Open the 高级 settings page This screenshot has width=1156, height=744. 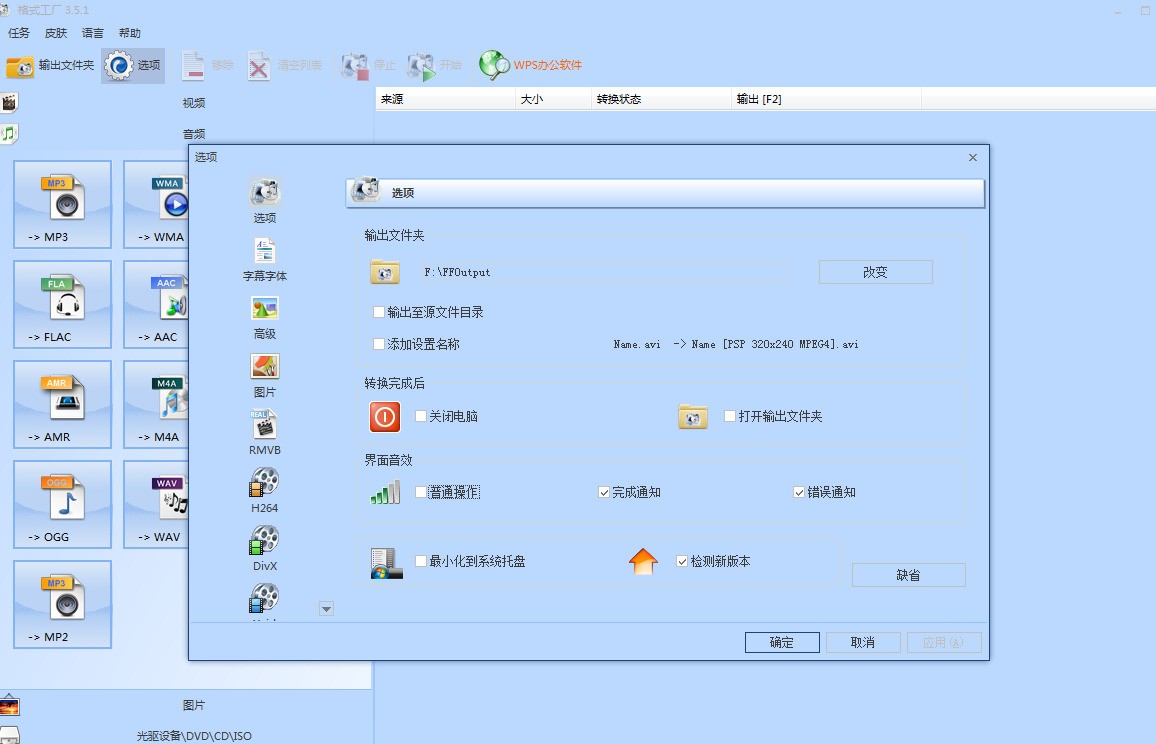(x=264, y=318)
